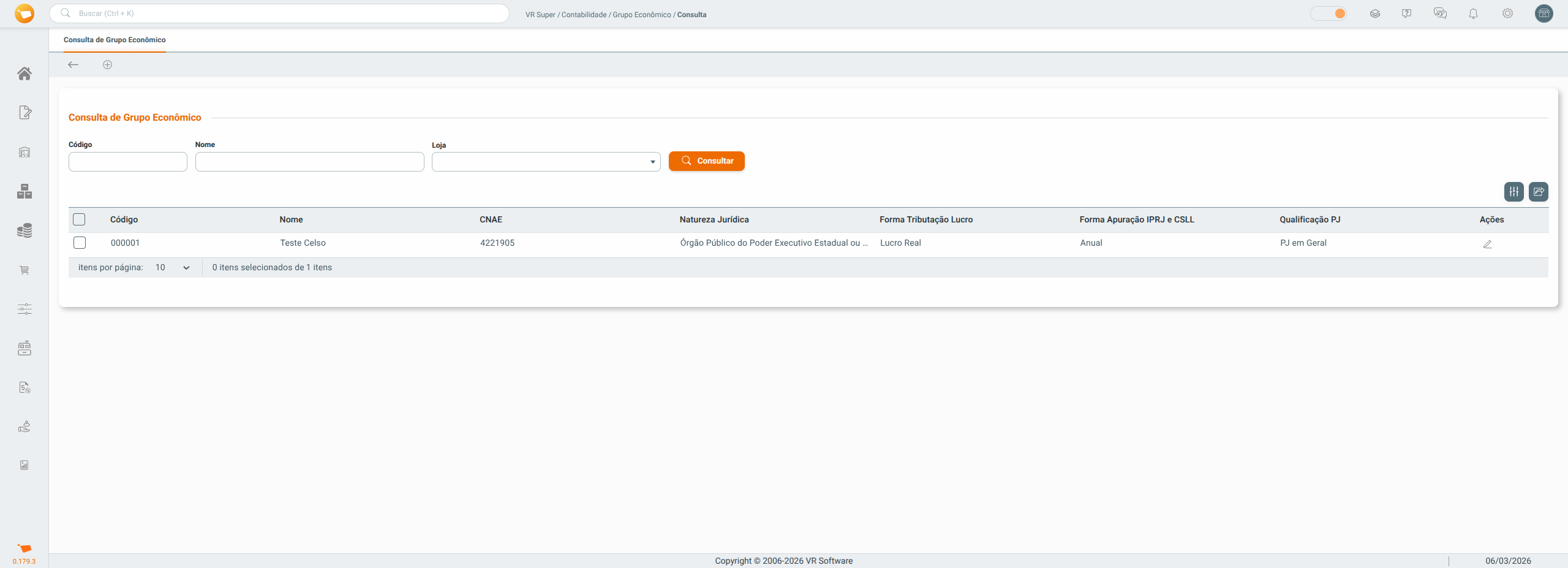This screenshot has height=568, width=1568.
Task: Click the edit pencil for Teste Celso
Action: pos(1487,244)
